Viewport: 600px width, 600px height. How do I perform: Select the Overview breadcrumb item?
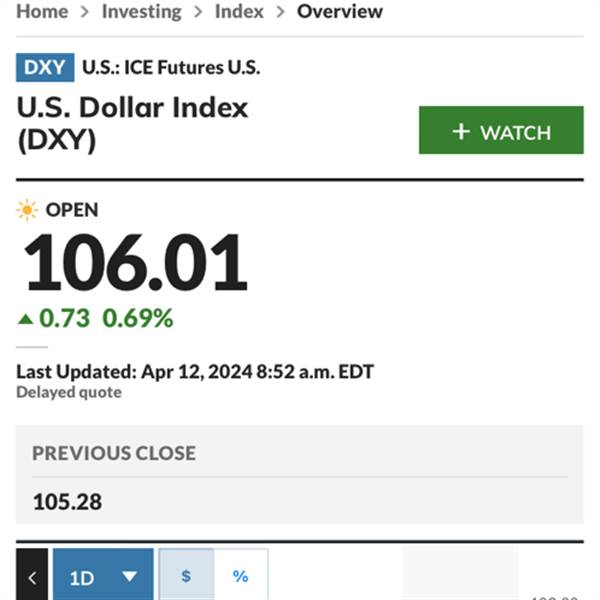340,11
